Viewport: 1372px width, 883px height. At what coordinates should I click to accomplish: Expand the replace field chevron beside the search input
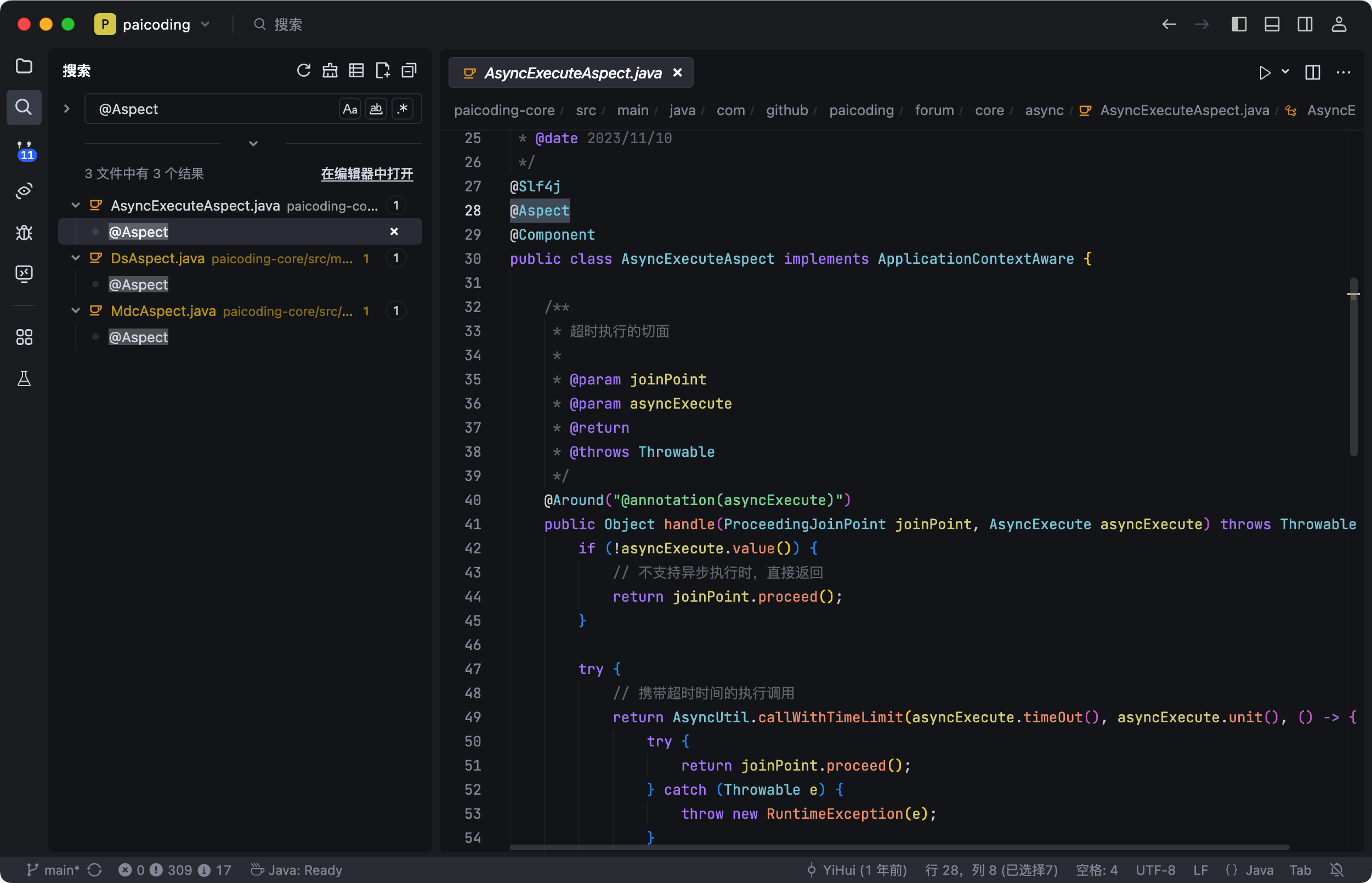66,109
